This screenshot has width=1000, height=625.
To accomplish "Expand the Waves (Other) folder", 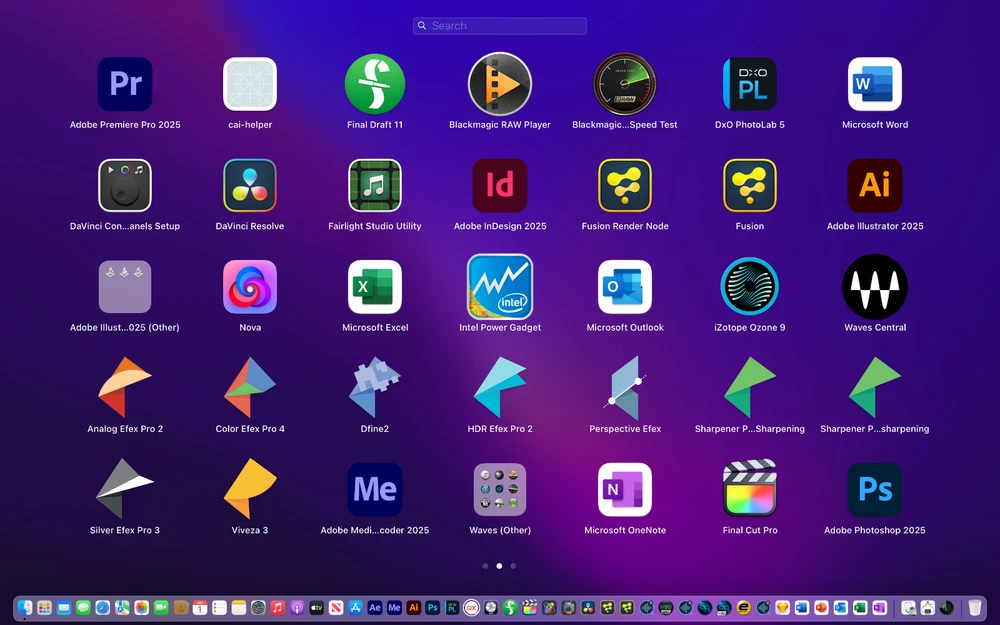I will pos(500,489).
